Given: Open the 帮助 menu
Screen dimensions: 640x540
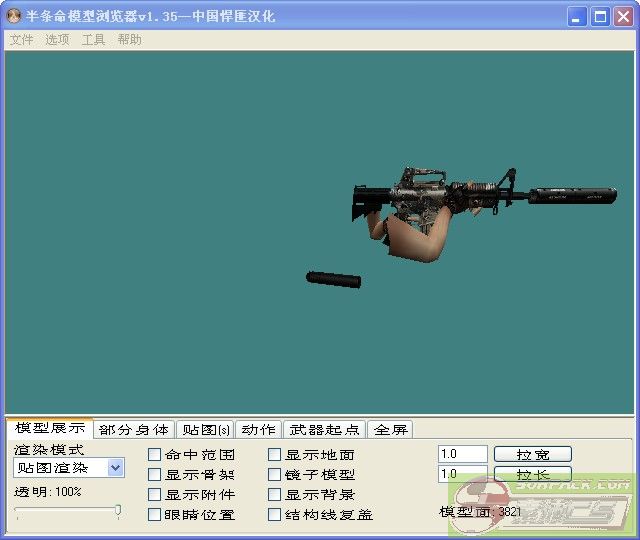Looking at the screenshot, I should click(129, 40).
